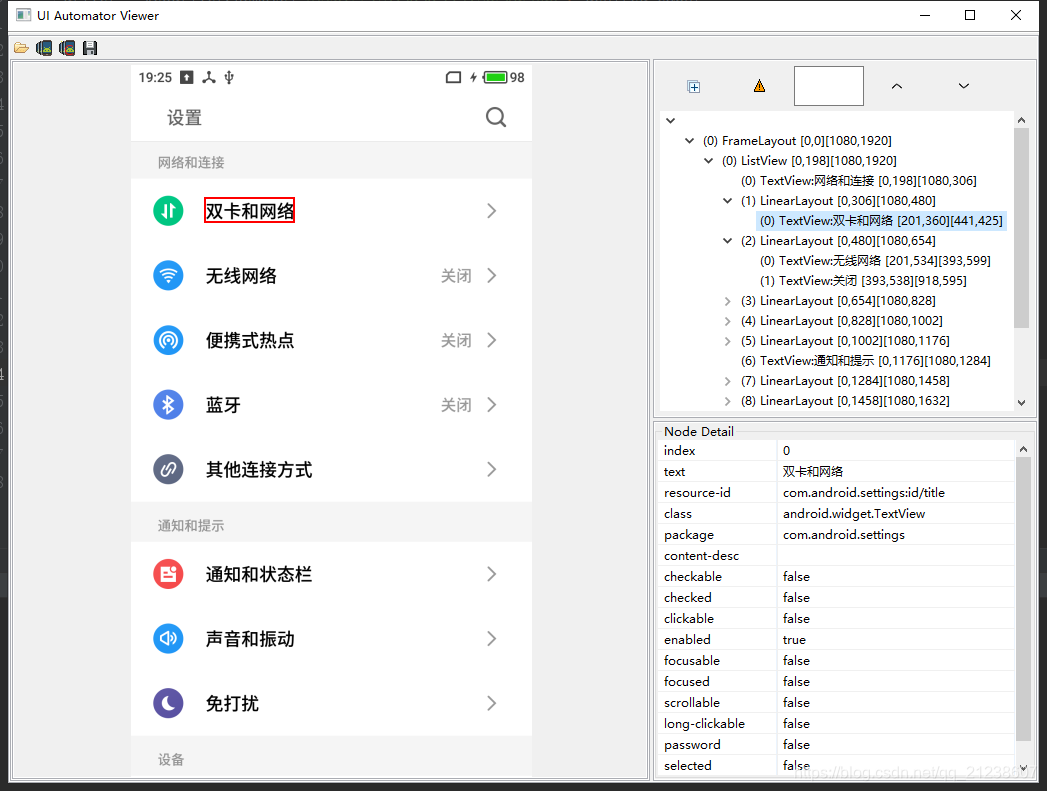Expand all nodes with the plus icon
The width and height of the screenshot is (1047, 791).
(x=694, y=87)
